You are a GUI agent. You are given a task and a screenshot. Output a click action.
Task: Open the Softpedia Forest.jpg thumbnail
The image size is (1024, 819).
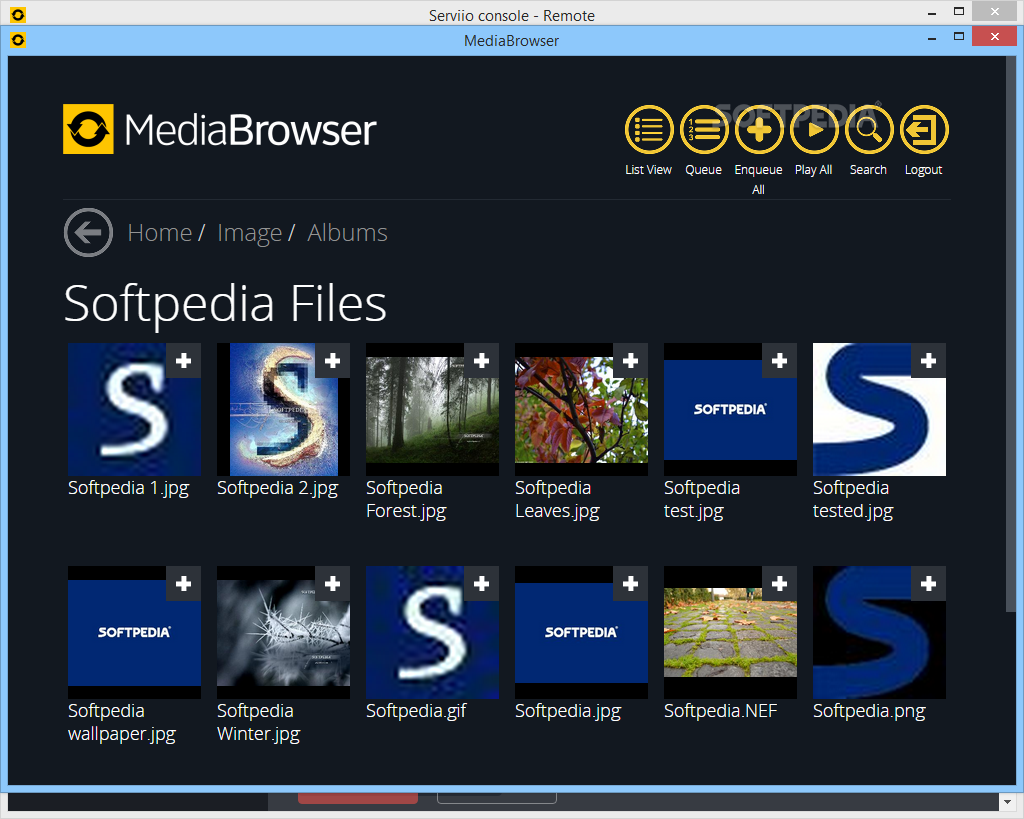coord(432,410)
